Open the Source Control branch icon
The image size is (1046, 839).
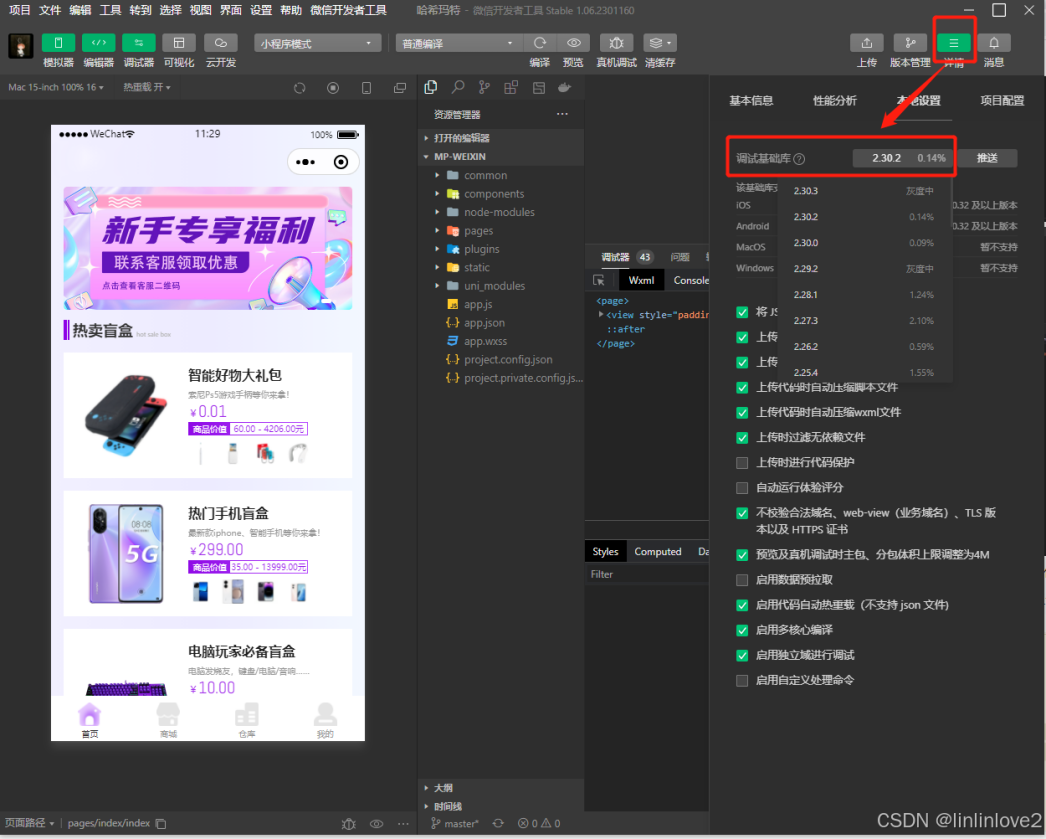[x=484, y=87]
